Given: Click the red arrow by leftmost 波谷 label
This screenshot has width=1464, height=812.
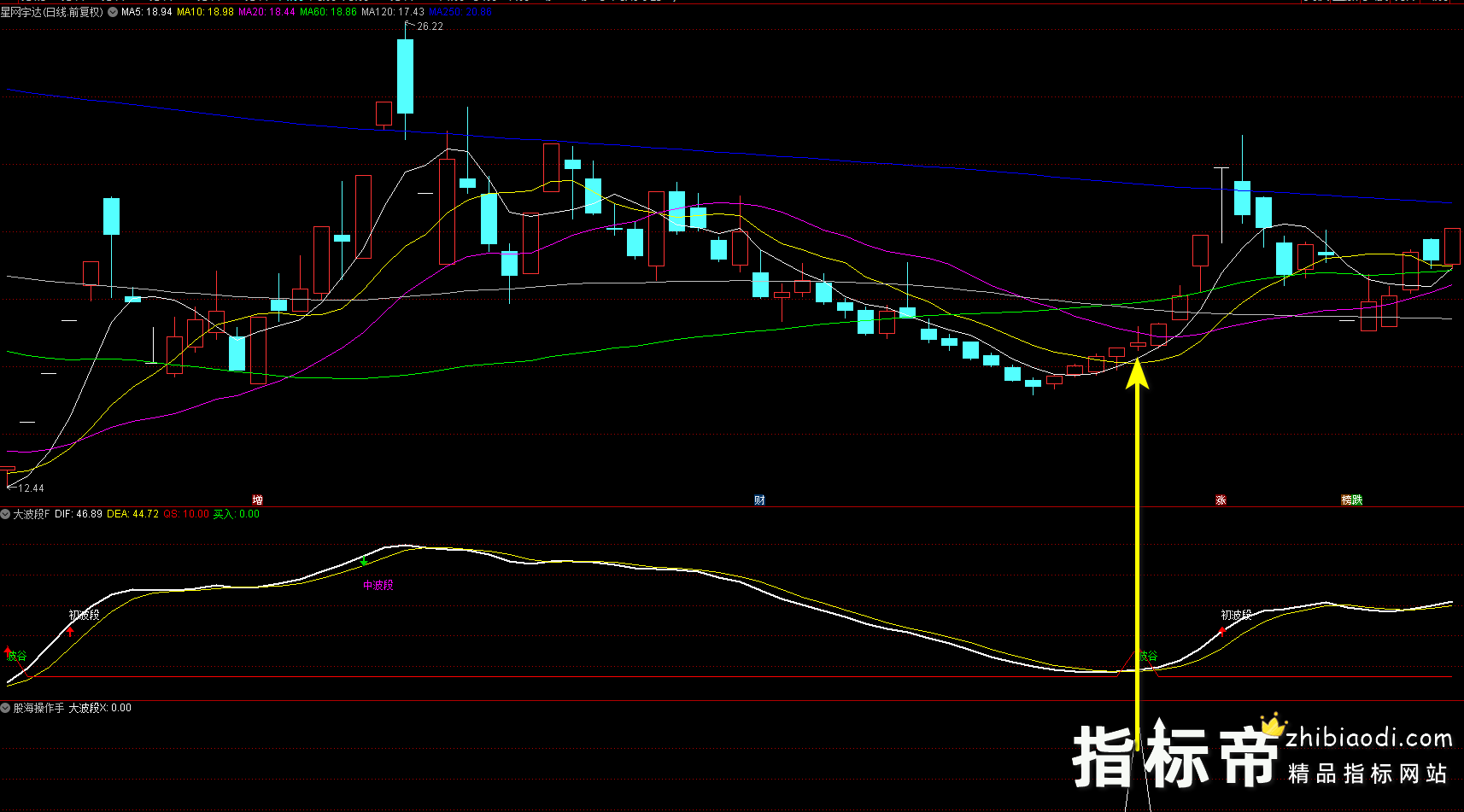Looking at the screenshot, I should (x=9, y=650).
